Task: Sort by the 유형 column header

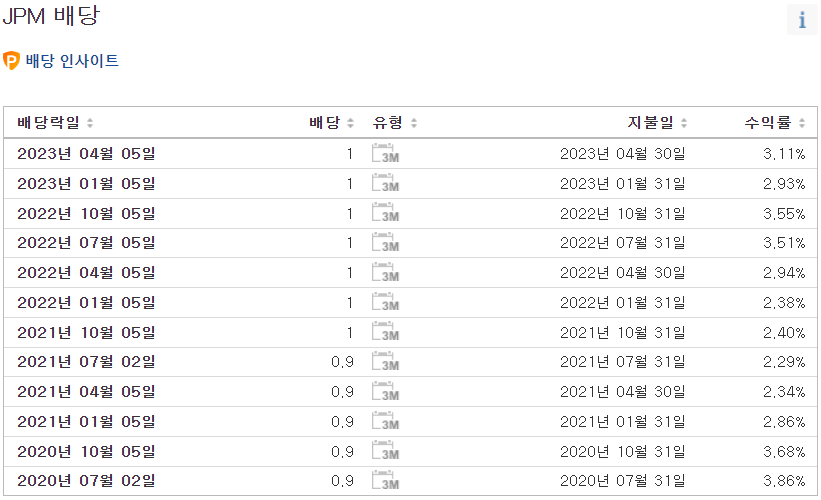Action: pyautogui.click(x=394, y=123)
